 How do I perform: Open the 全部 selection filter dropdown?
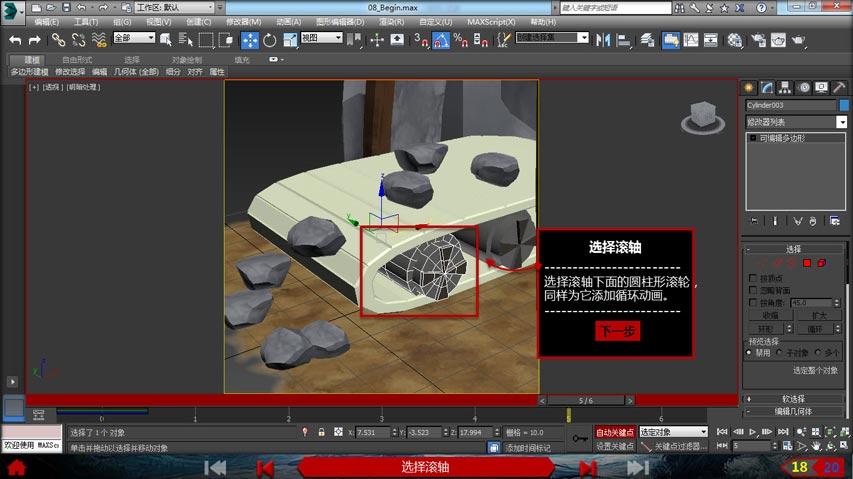pyautogui.click(x=134, y=38)
